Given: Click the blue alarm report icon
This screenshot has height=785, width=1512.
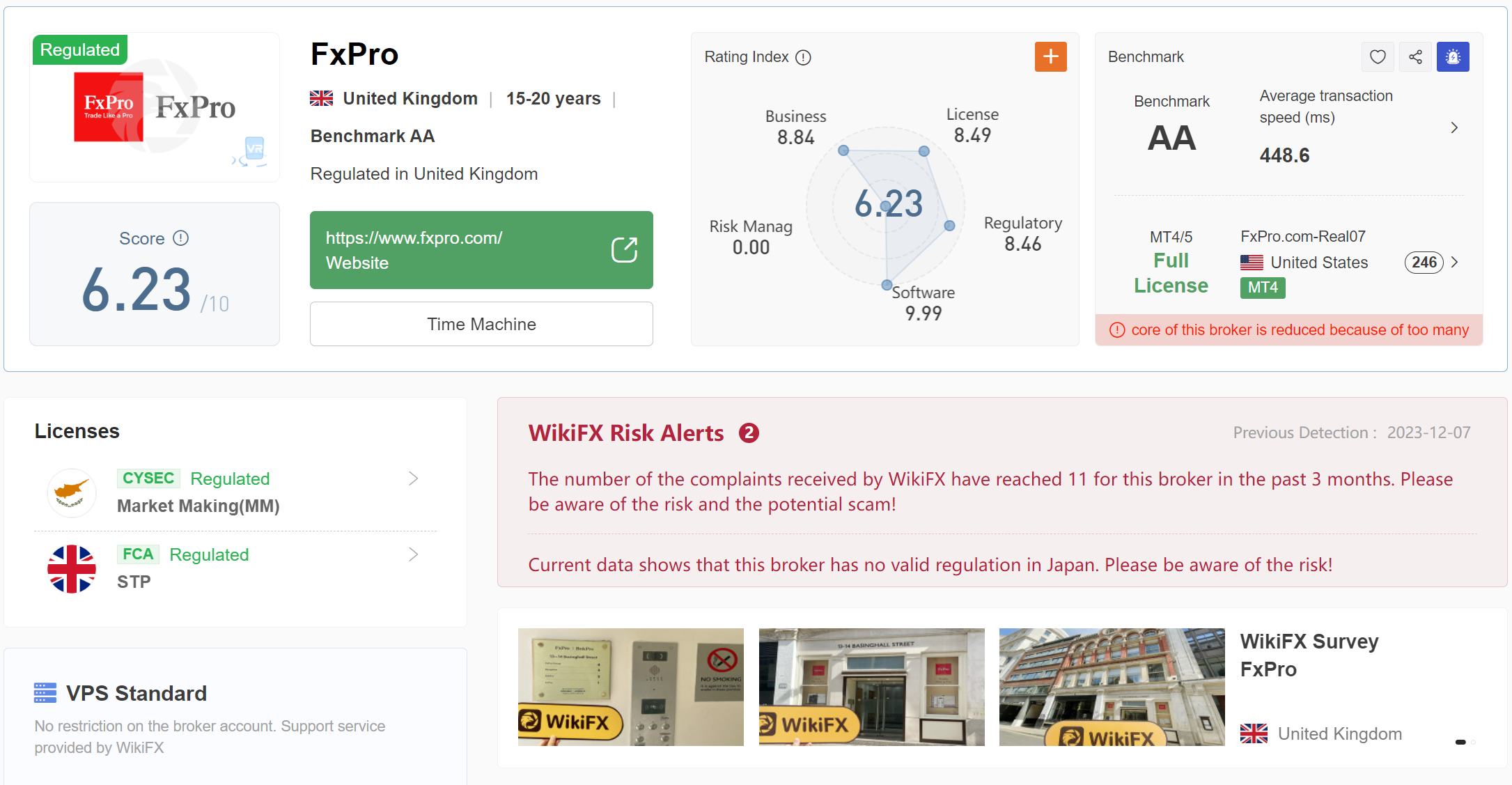Looking at the screenshot, I should (x=1453, y=56).
